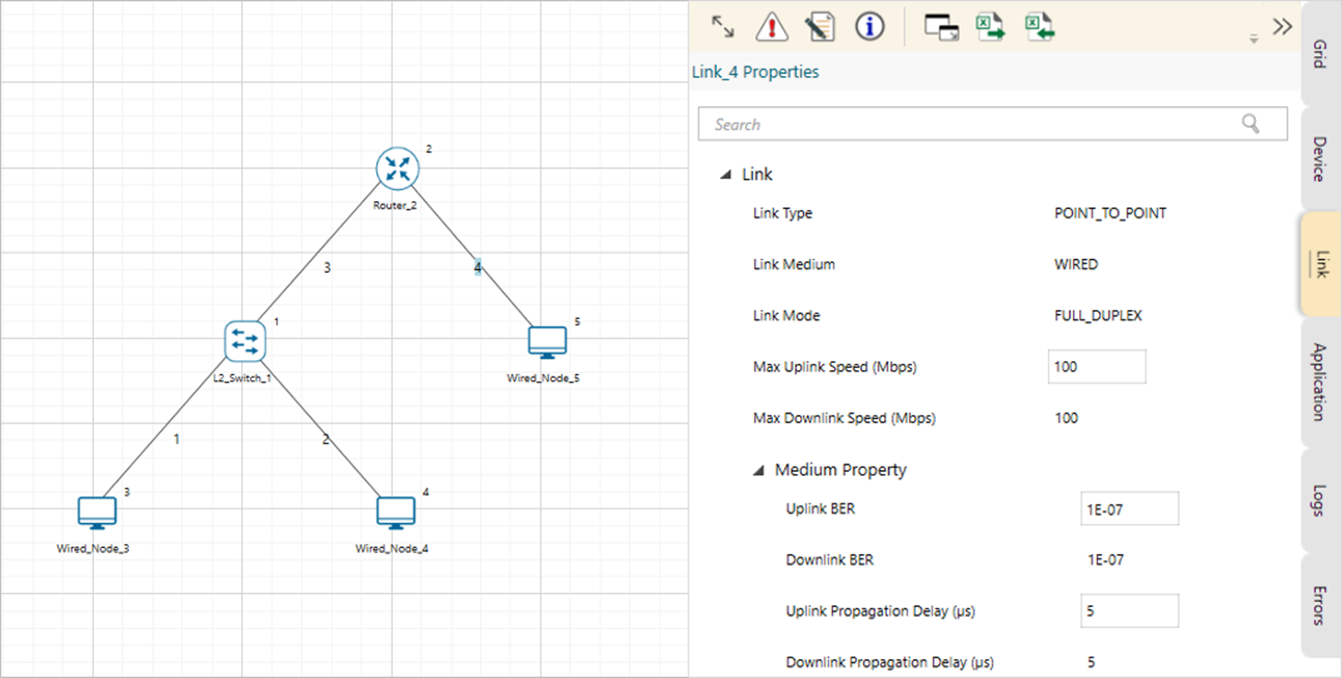Click the Uplink BER input box

click(1130, 509)
